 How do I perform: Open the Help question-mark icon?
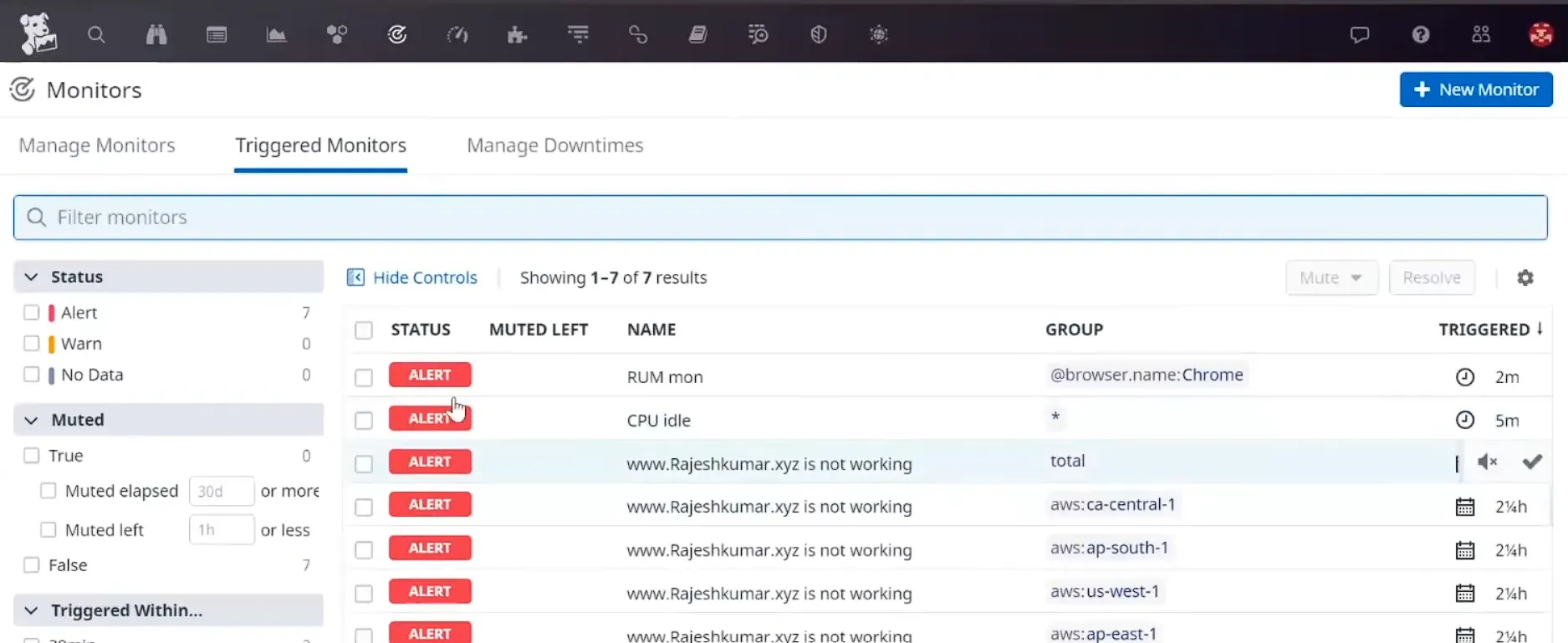[1421, 34]
